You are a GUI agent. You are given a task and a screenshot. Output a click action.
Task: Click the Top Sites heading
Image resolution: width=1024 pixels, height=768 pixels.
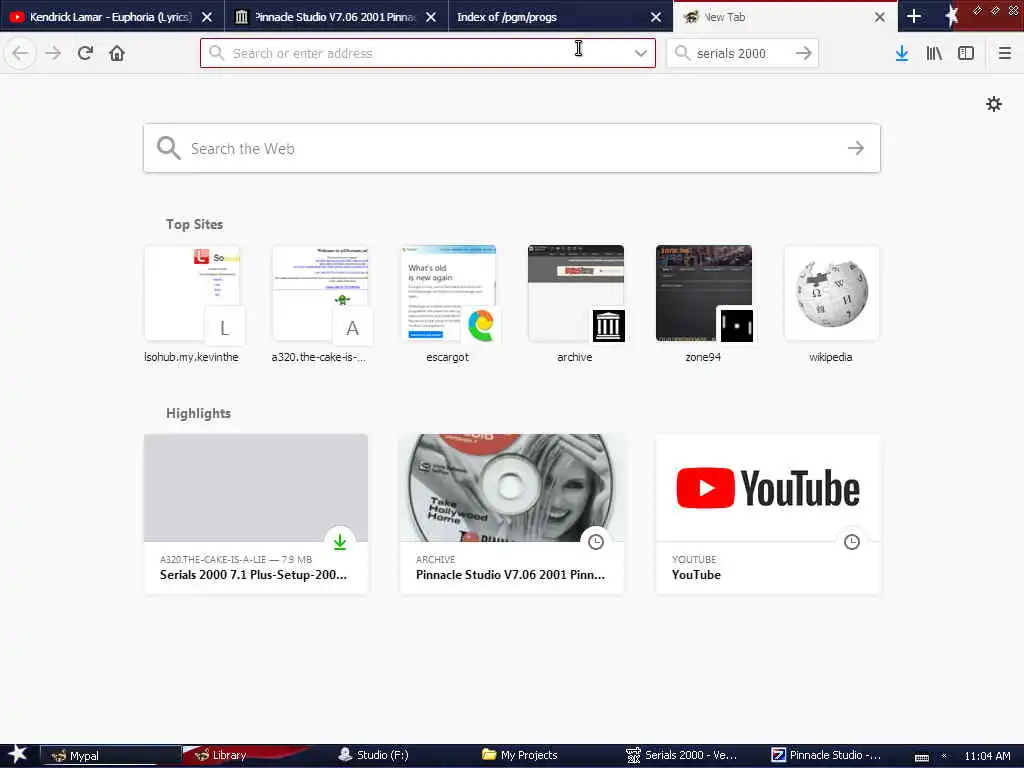pyautogui.click(x=194, y=224)
